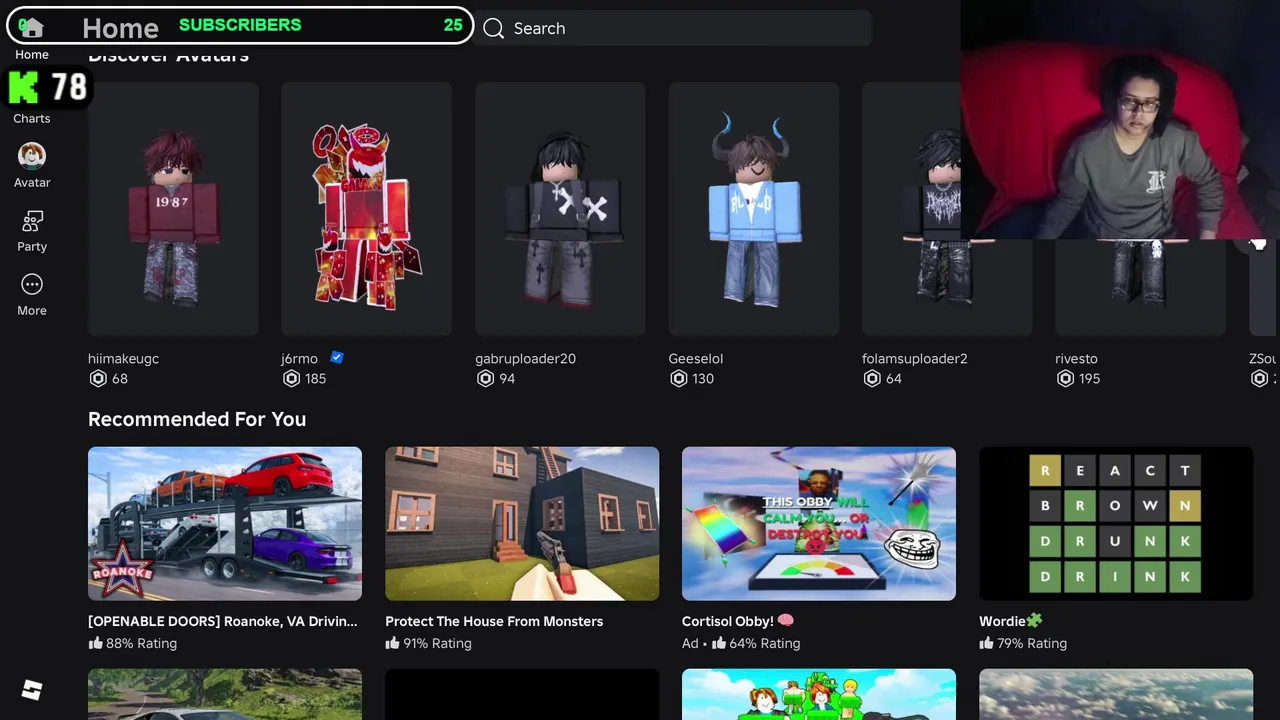The width and height of the screenshot is (1280, 720).
Task: Click the Recommended For You heading
Action: tap(197, 419)
